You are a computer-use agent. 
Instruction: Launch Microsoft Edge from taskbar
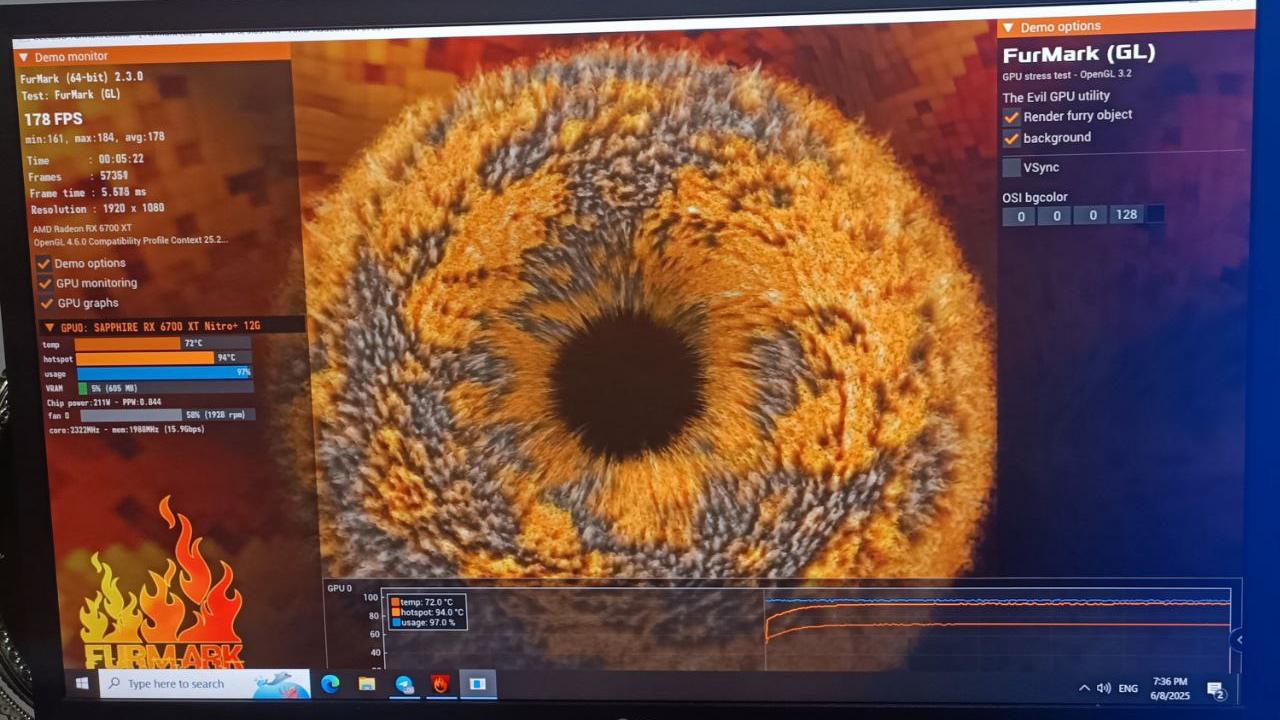point(330,684)
